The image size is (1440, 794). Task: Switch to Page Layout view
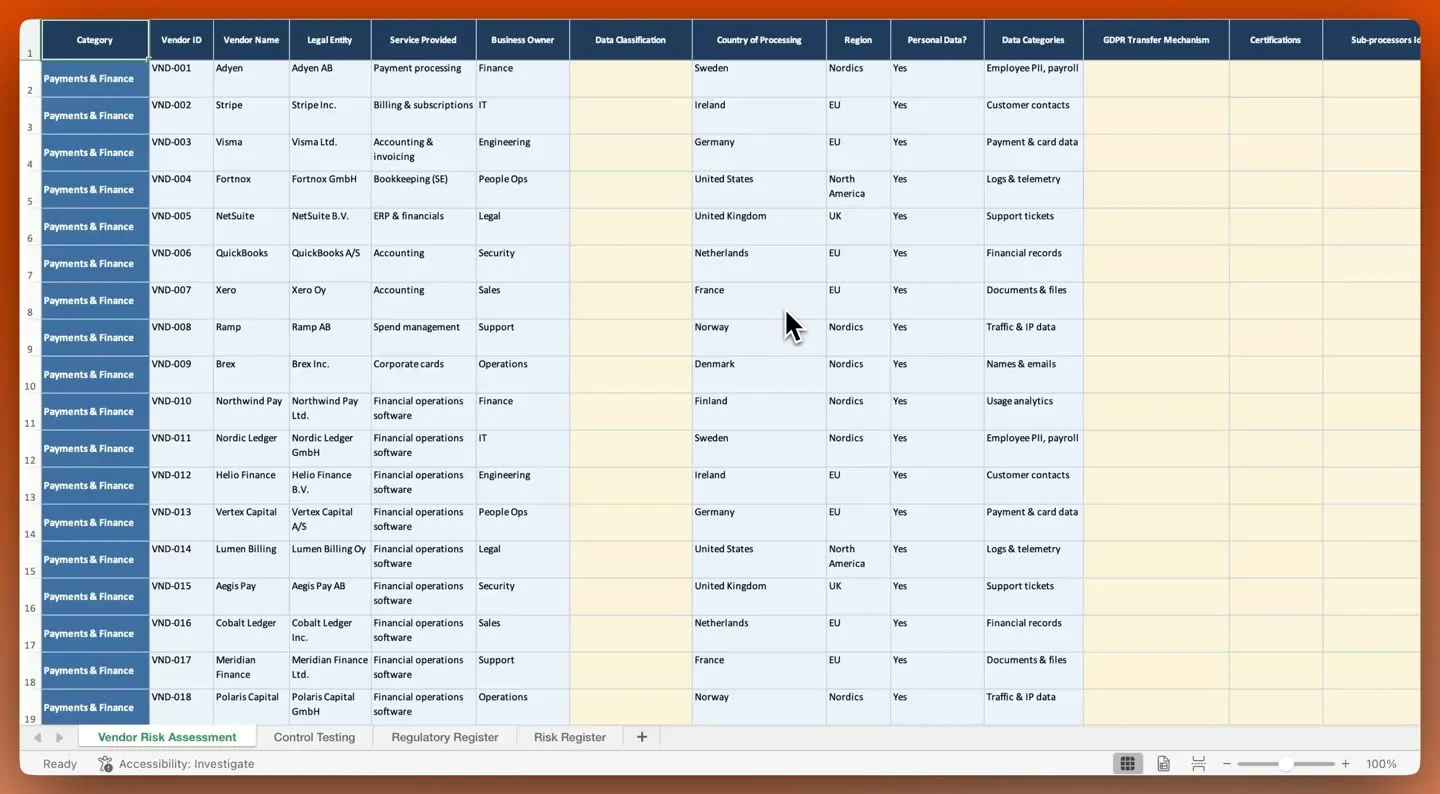(x=1163, y=764)
